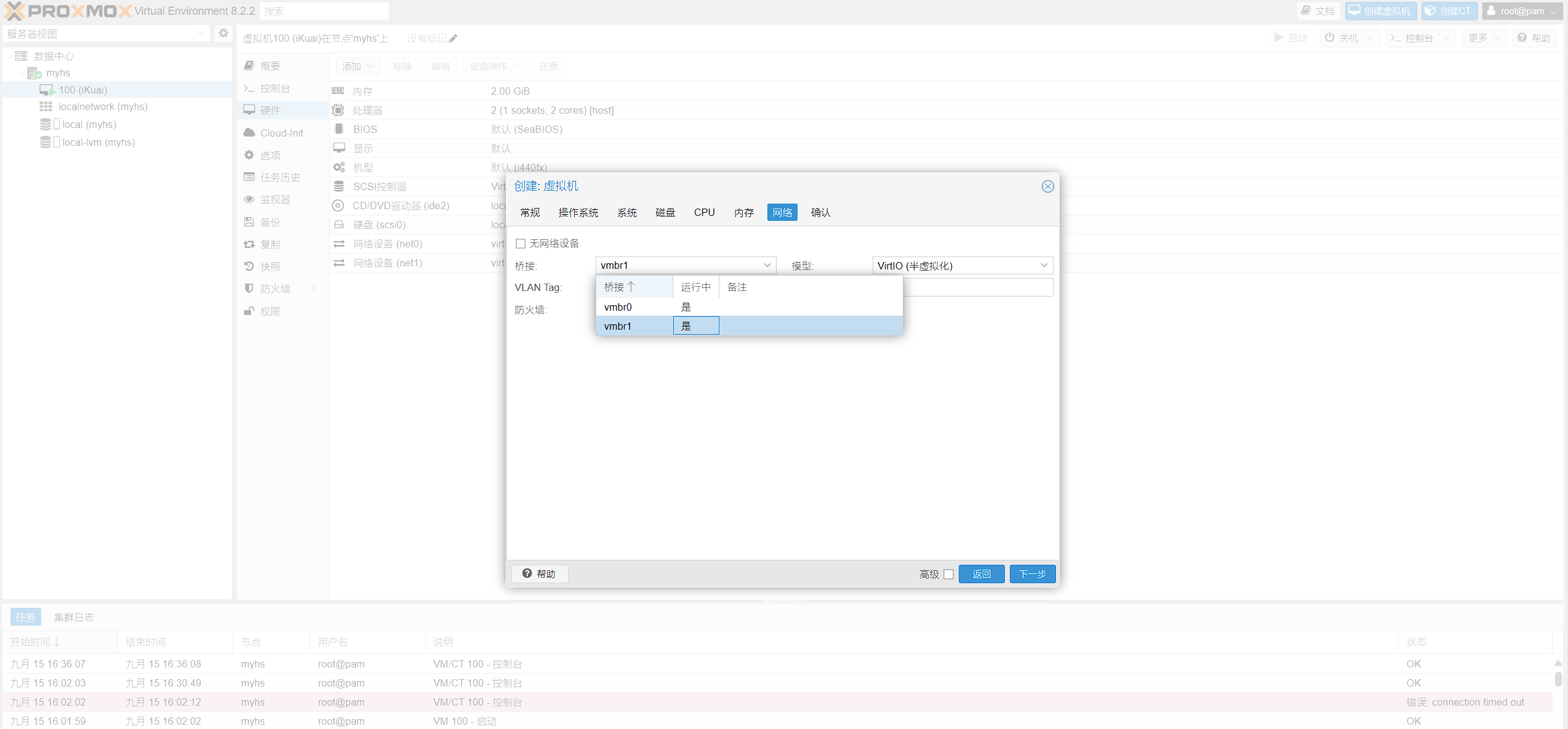The height and width of the screenshot is (729, 1568).
Task: Click the 概要 summary book icon
Action: 249,65
